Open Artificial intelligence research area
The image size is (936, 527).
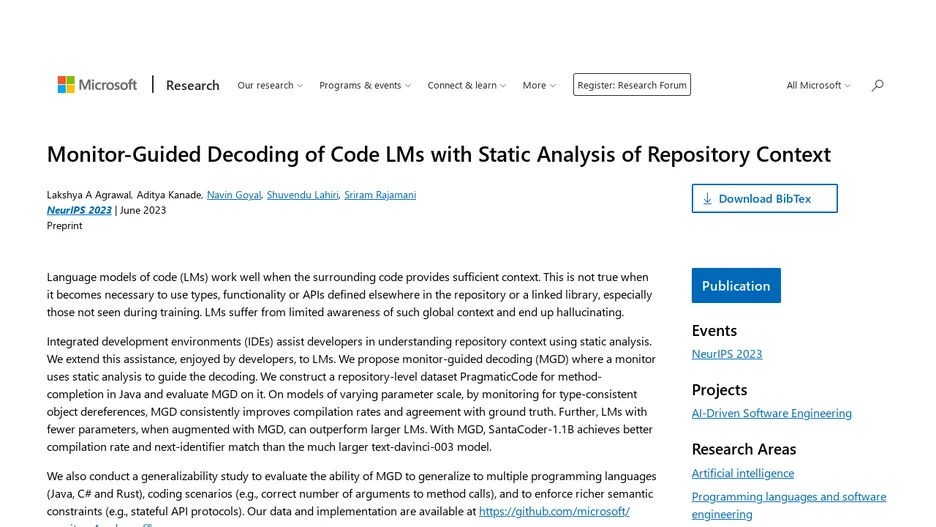[743, 473]
